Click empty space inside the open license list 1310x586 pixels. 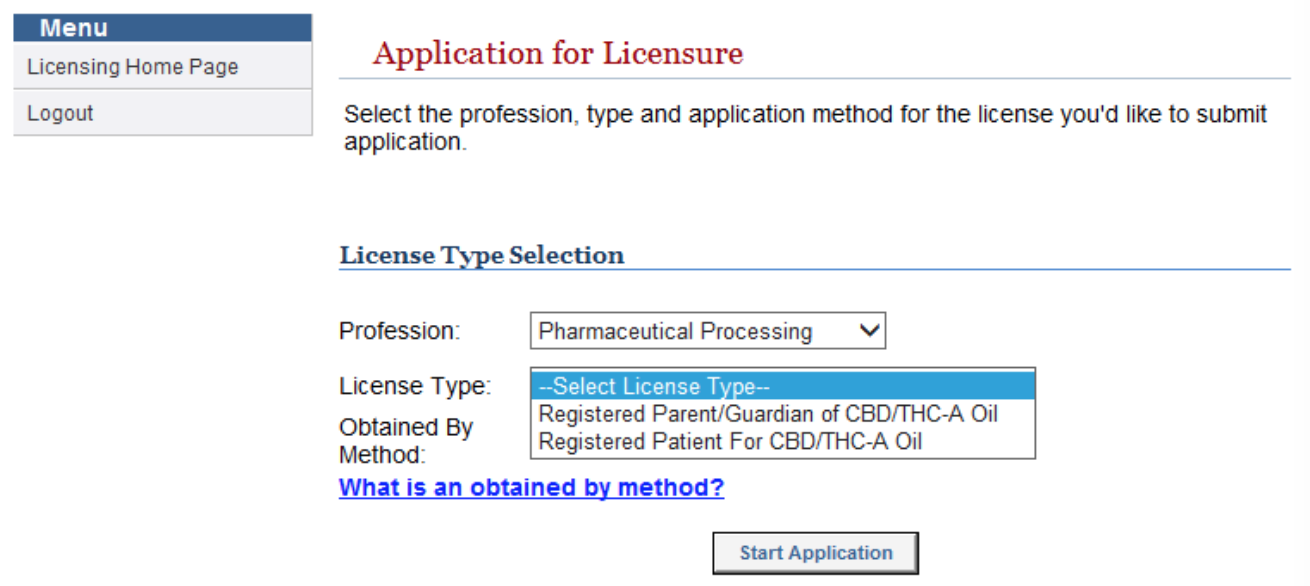coord(980,441)
